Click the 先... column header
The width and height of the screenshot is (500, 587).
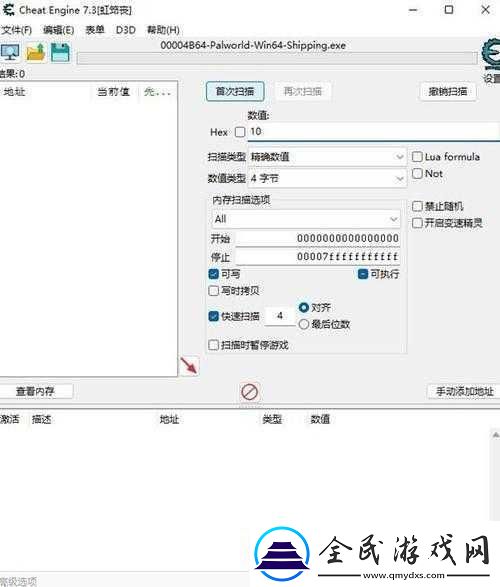[x=157, y=92]
